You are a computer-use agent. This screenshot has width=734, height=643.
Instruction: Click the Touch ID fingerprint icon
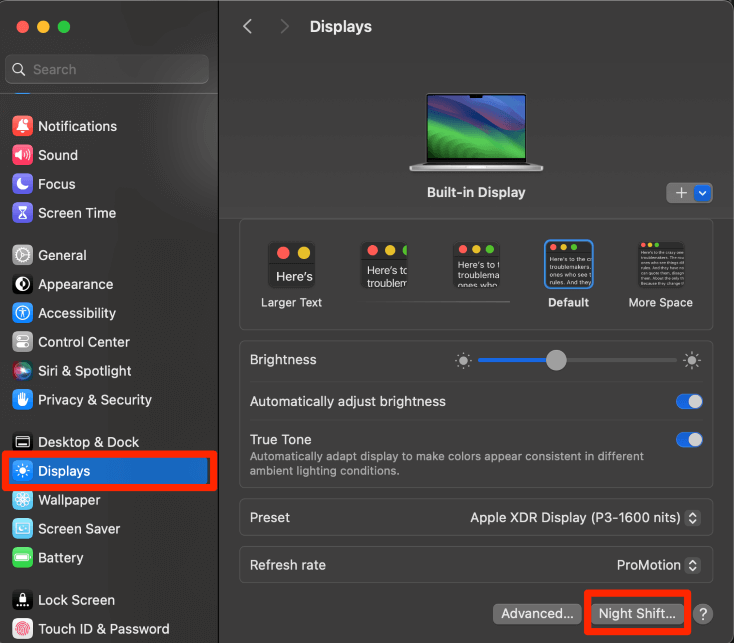(22, 629)
